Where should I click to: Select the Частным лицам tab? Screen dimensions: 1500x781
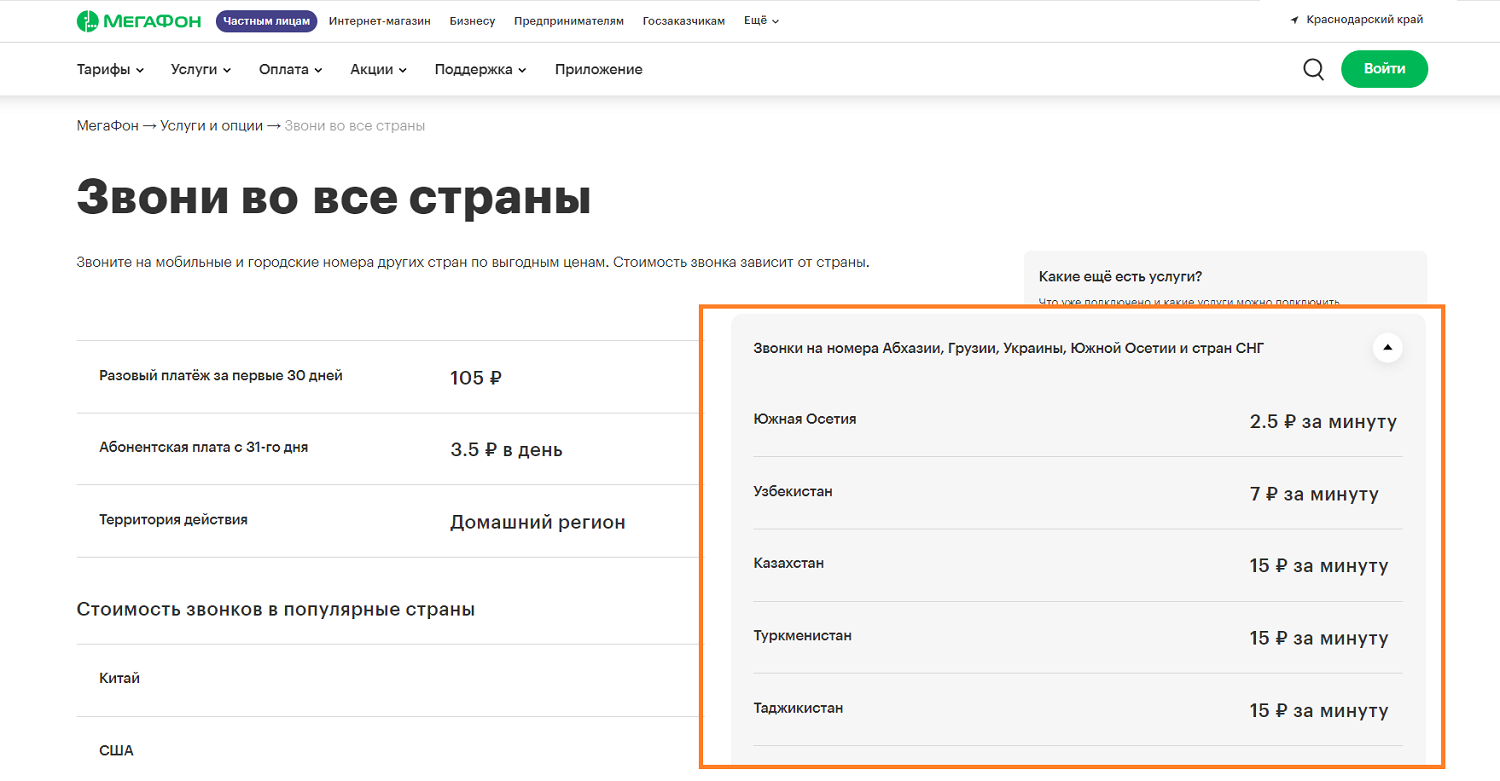coord(266,21)
